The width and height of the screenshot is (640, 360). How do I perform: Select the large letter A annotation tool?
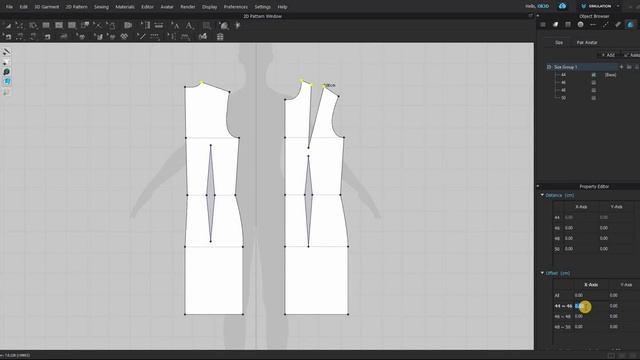point(189,25)
